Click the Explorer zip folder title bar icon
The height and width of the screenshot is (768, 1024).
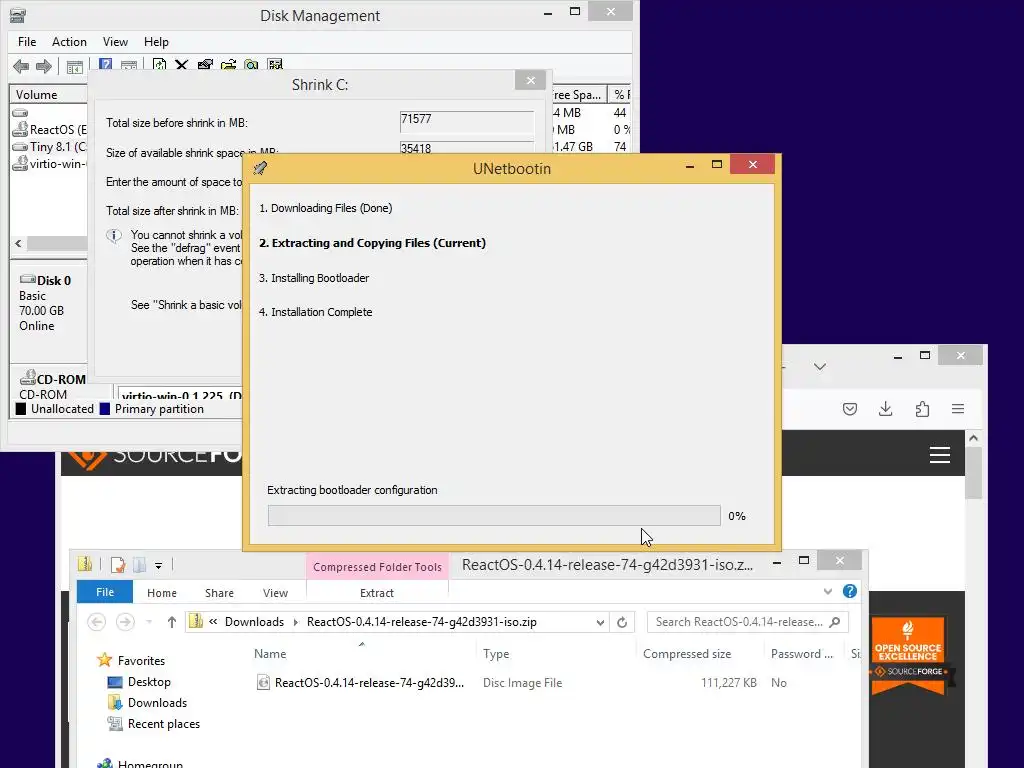pos(85,564)
